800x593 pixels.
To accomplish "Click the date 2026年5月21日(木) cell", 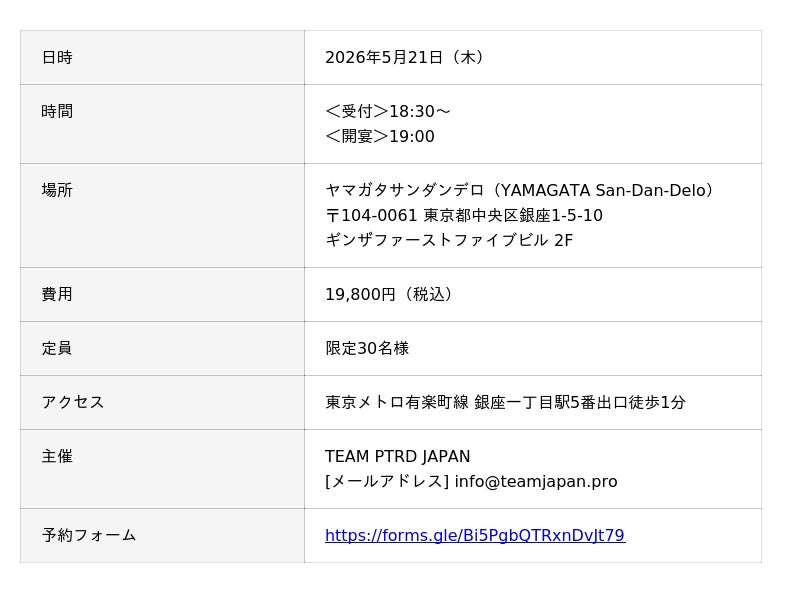I will (533, 58).
